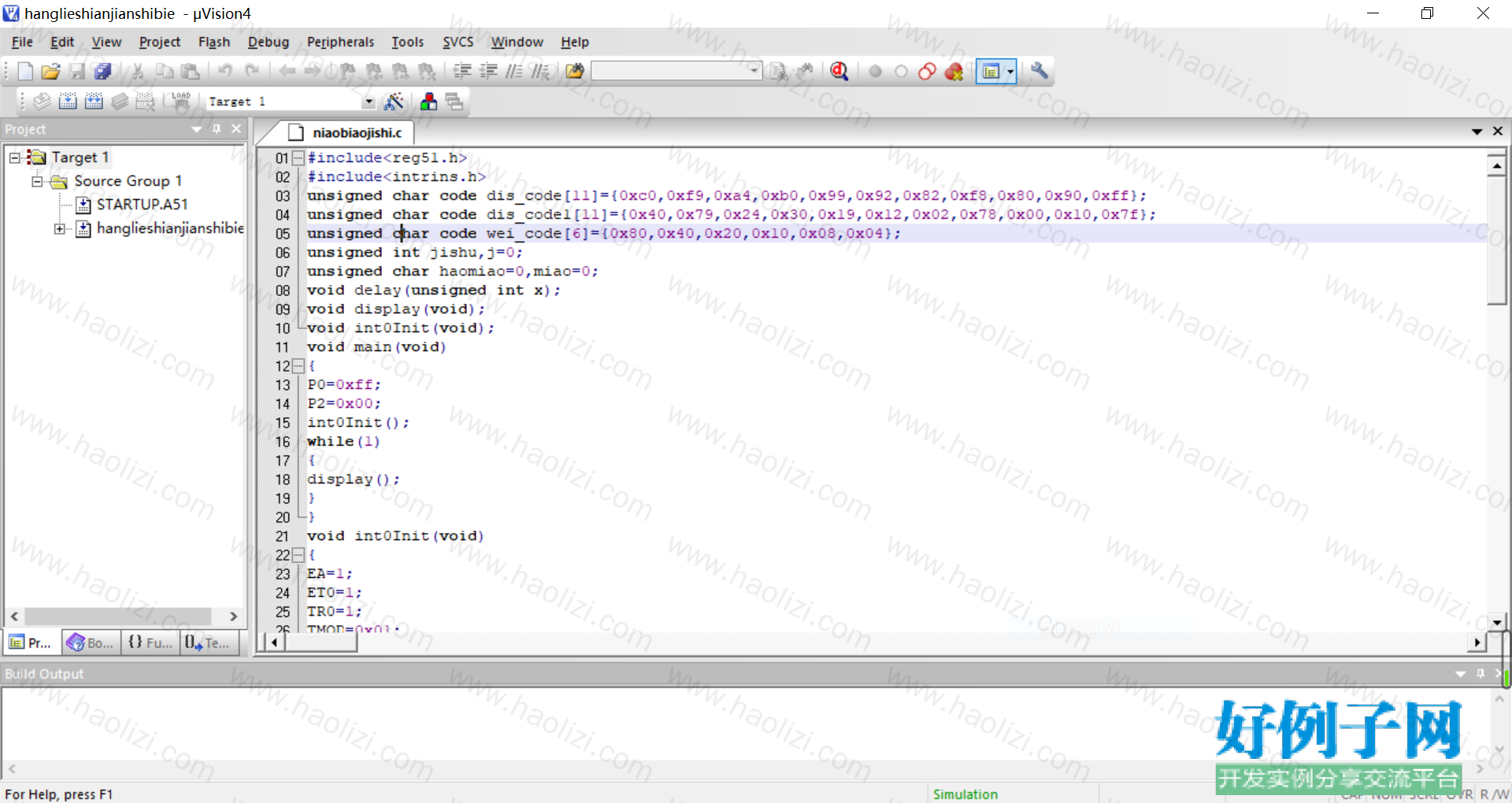Cut the selection using the scissors icon
The image size is (1512, 803).
[138, 72]
